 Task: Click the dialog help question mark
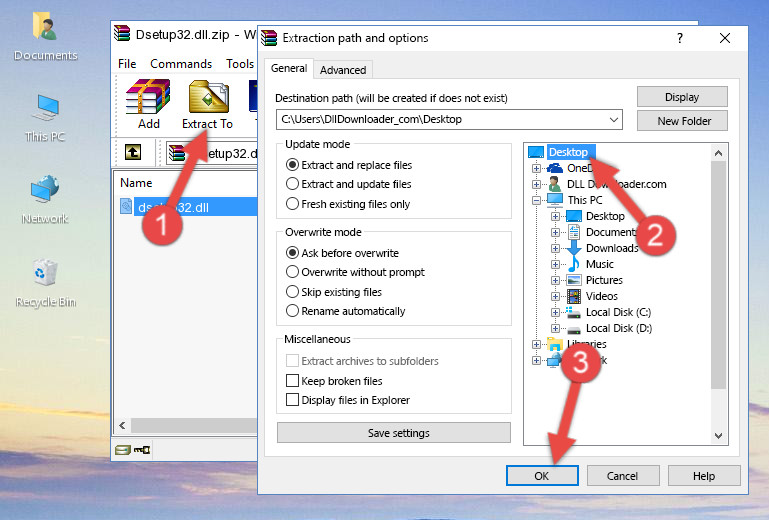[x=680, y=38]
